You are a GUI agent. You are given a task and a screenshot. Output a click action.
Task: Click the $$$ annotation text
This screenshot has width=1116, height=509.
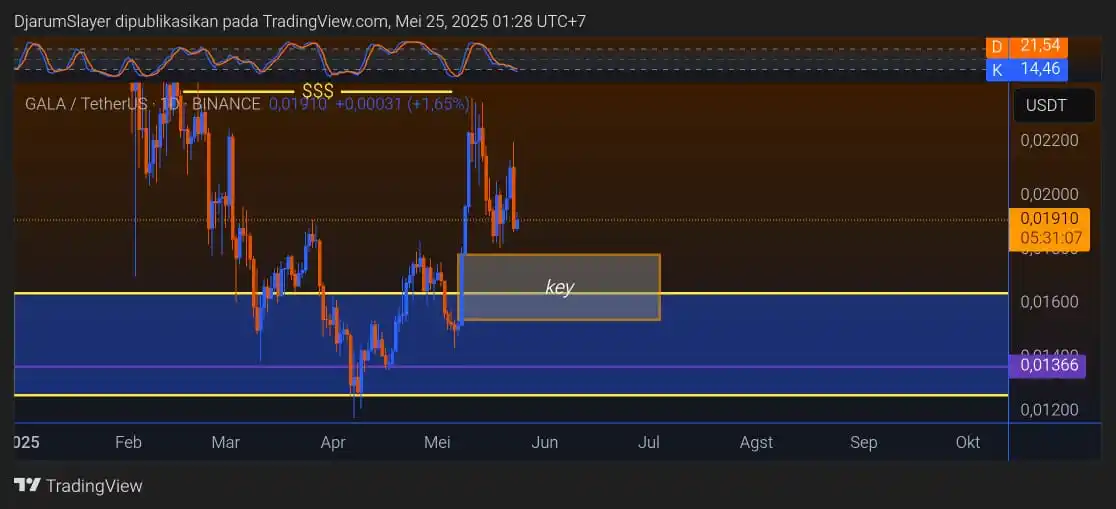click(317, 91)
